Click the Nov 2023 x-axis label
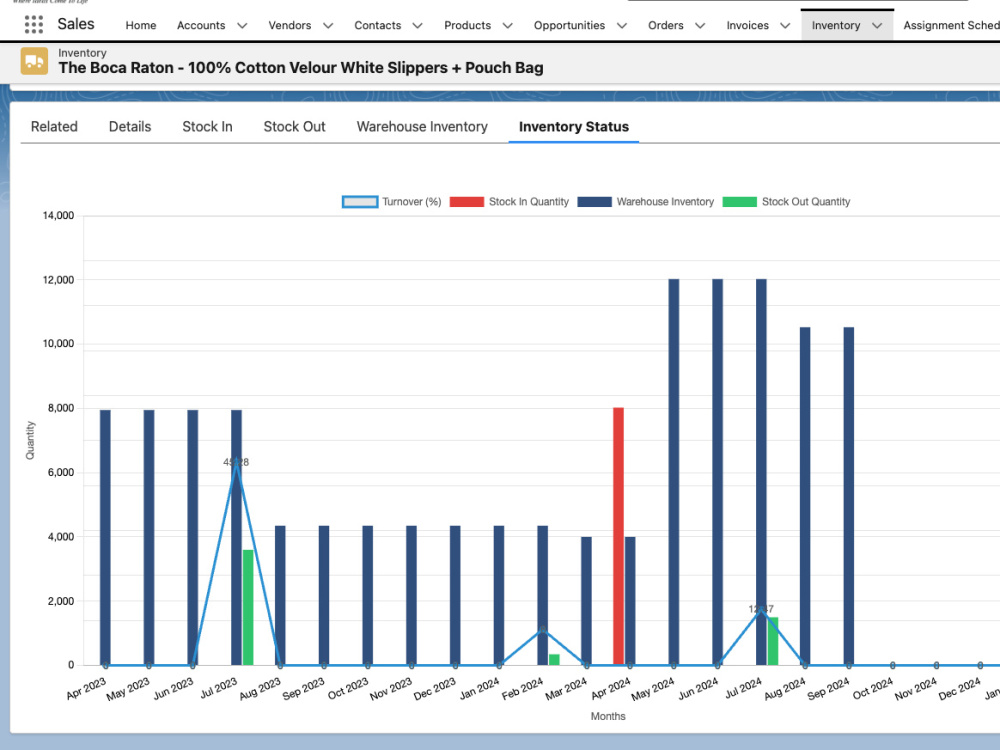 click(x=391, y=689)
